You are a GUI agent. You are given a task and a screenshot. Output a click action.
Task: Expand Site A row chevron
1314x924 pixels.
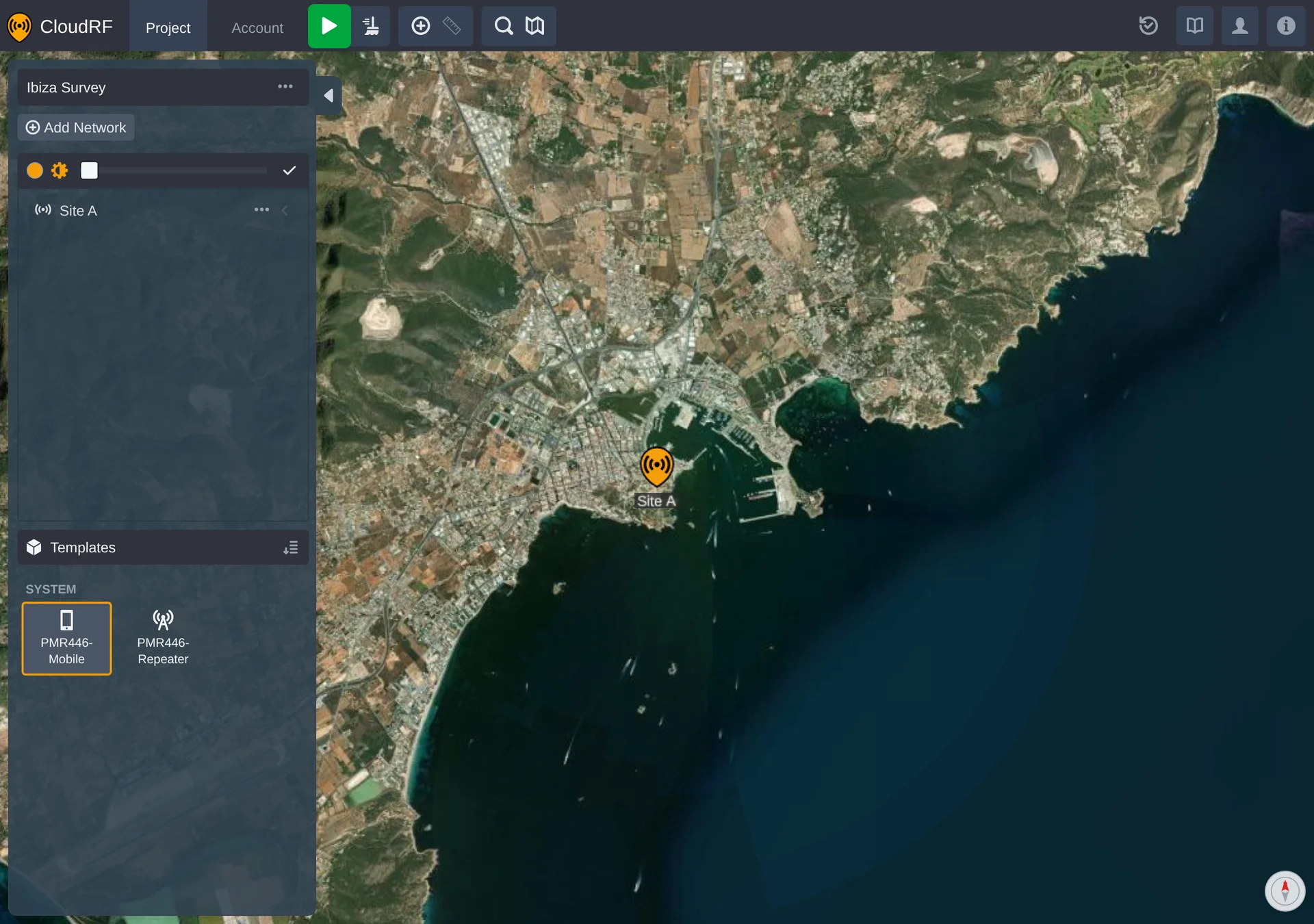[285, 210]
